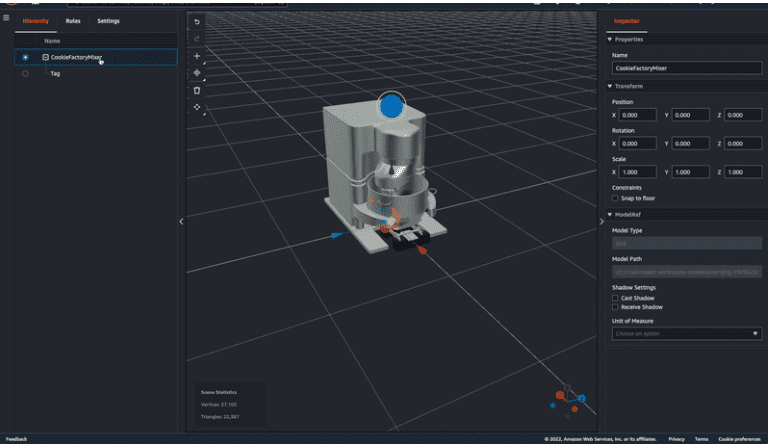Click Position X value field
The width and height of the screenshot is (771, 448).
637,115
